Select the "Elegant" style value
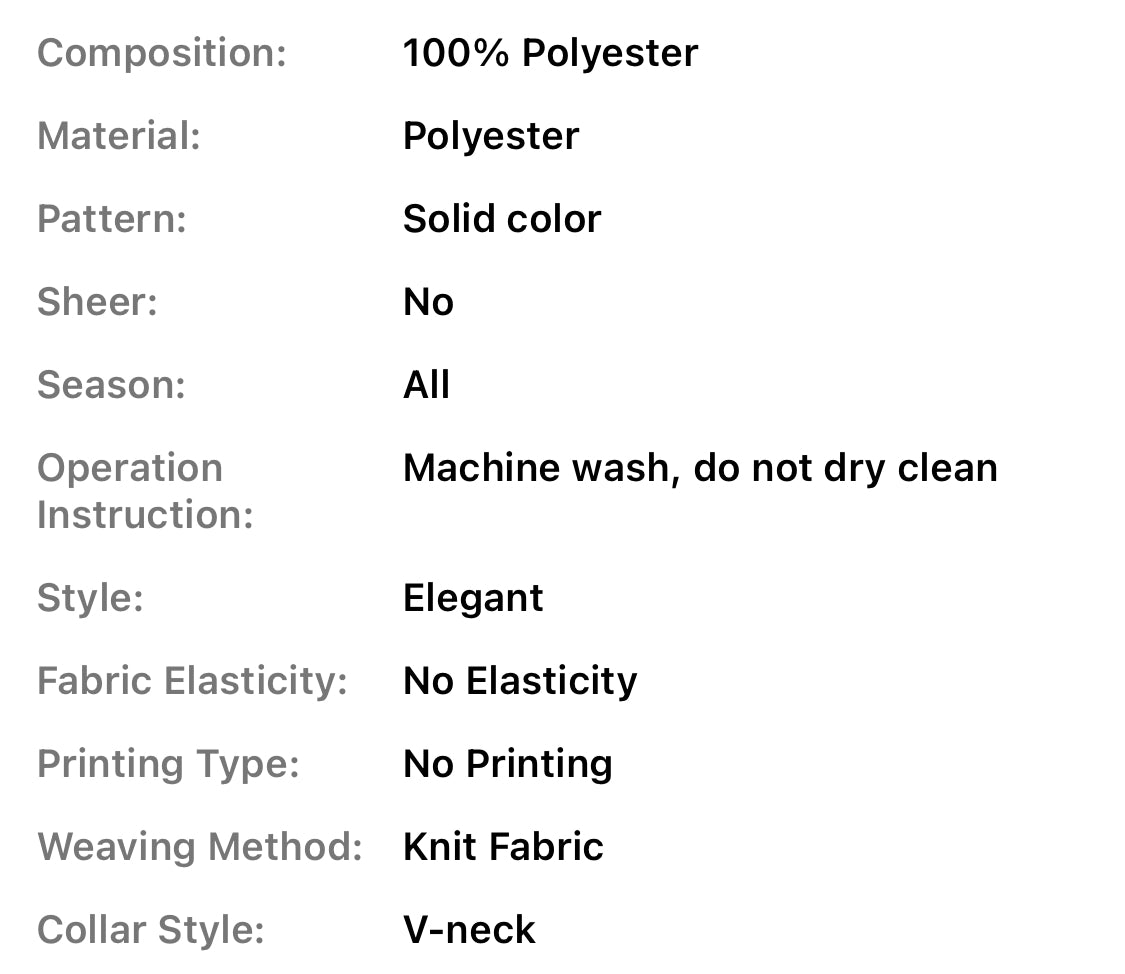The height and width of the screenshot is (974, 1125). 473,598
